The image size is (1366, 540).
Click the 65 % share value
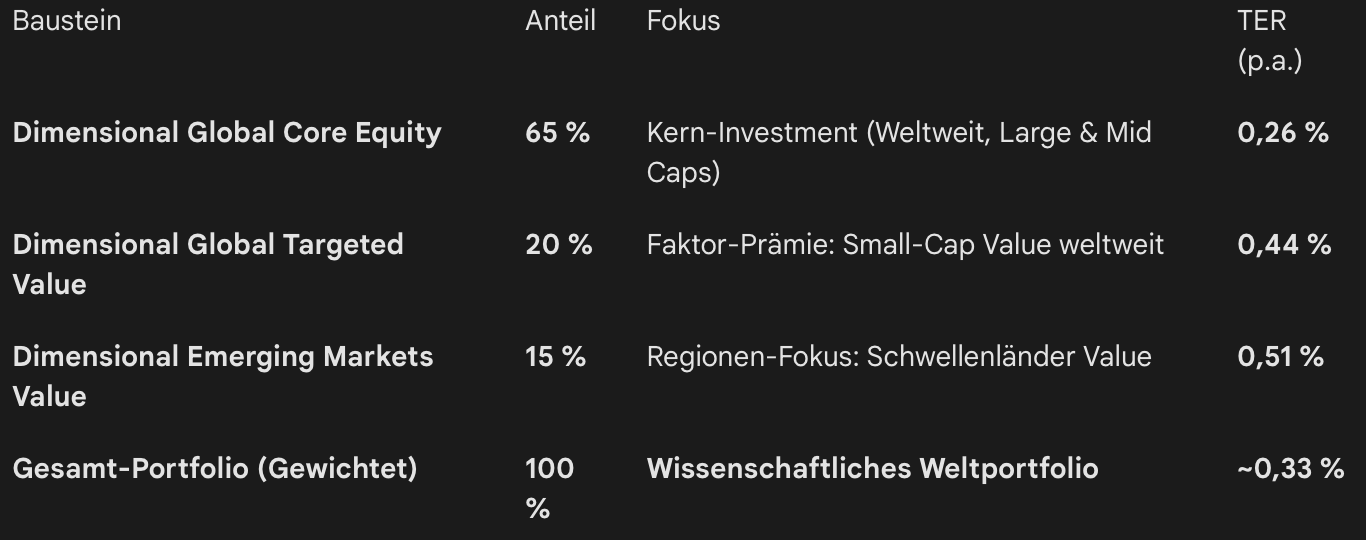point(557,133)
